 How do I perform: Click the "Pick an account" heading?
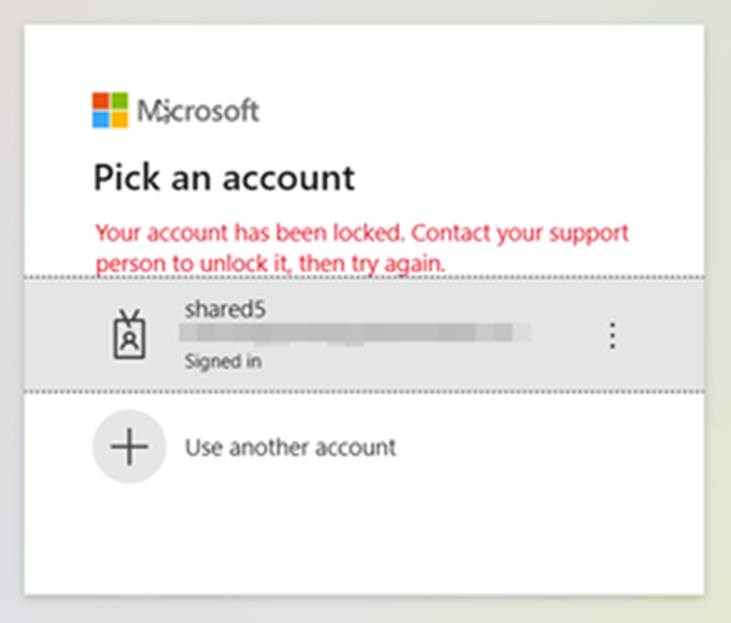click(x=224, y=178)
